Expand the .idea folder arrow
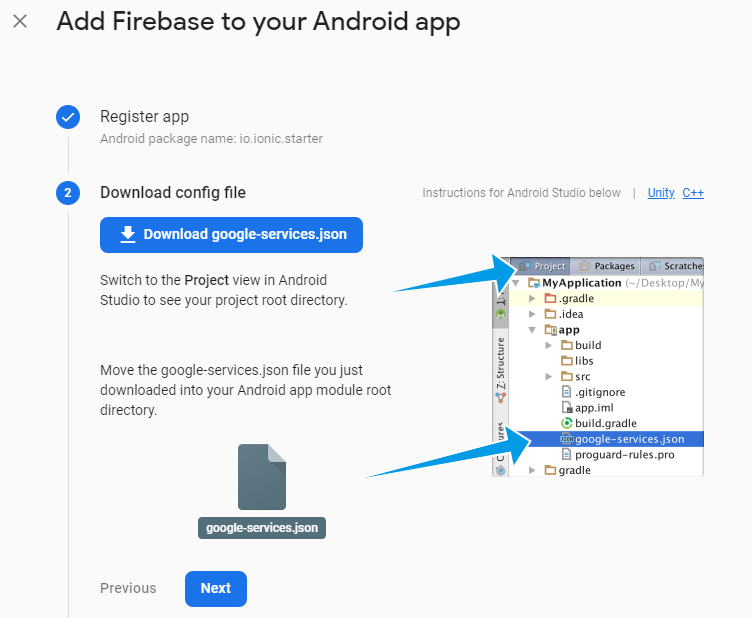 [x=533, y=314]
